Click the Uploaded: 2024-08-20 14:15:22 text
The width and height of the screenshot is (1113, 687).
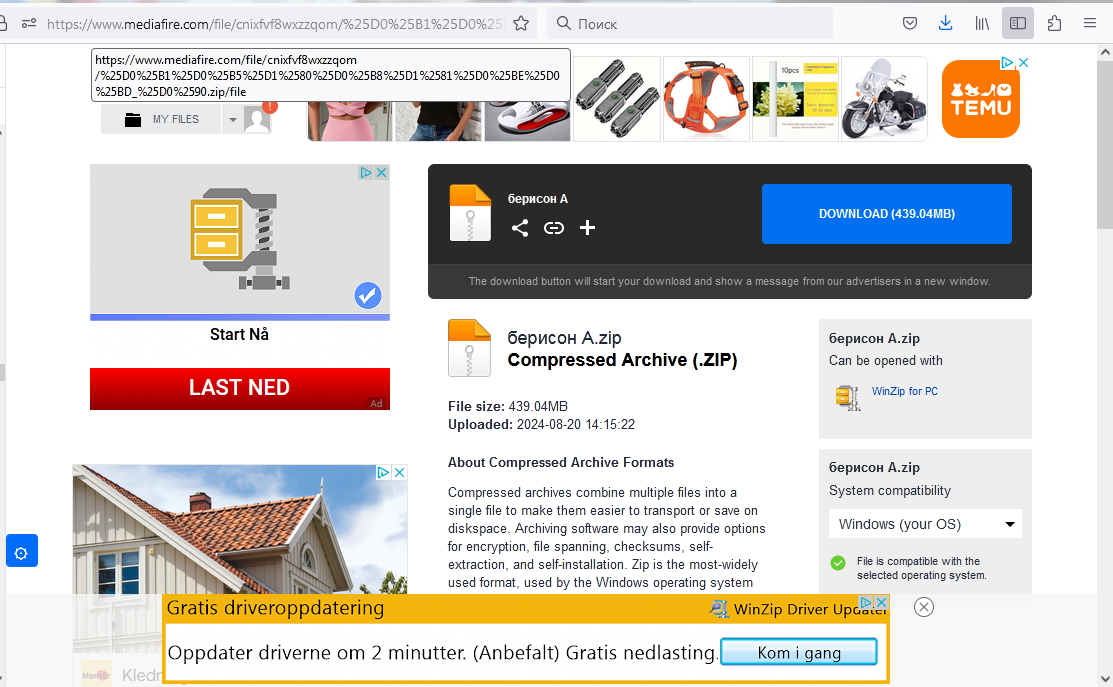click(x=542, y=424)
